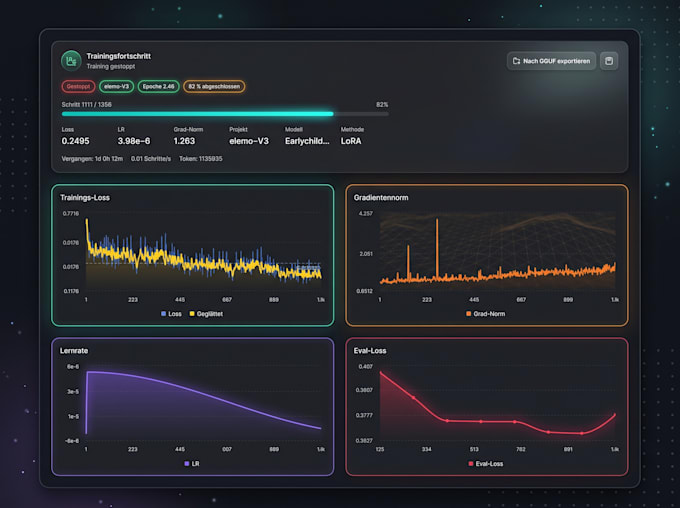Click the green Trainingsfortschritt training icon
The width and height of the screenshot is (680, 508).
(x=71, y=61)
